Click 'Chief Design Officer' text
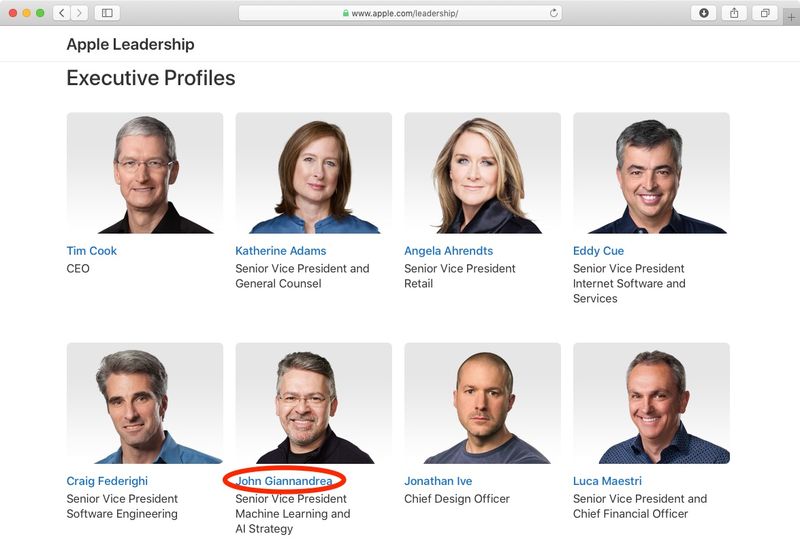 (457, 498)
